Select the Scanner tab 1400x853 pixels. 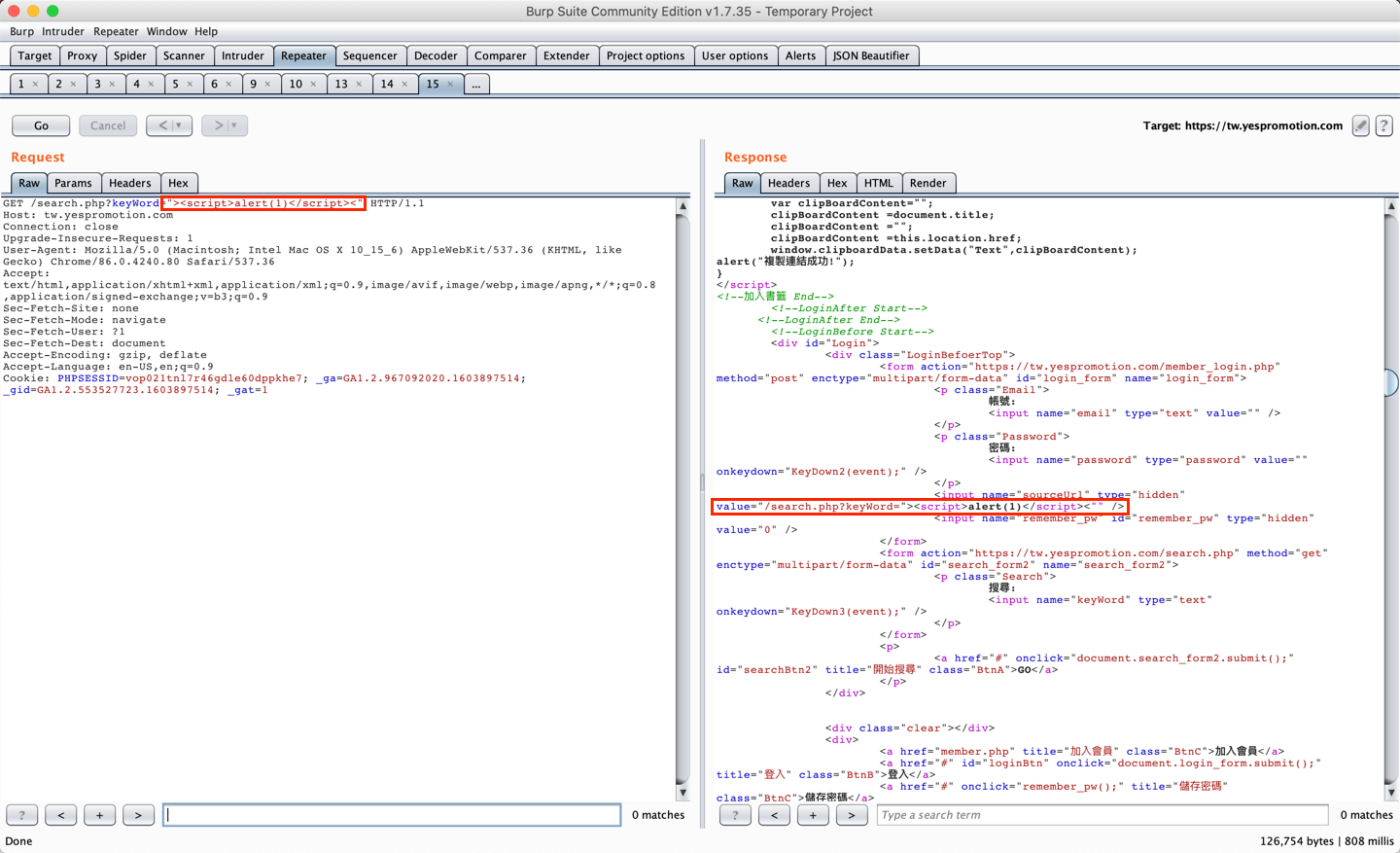[184, 55]
